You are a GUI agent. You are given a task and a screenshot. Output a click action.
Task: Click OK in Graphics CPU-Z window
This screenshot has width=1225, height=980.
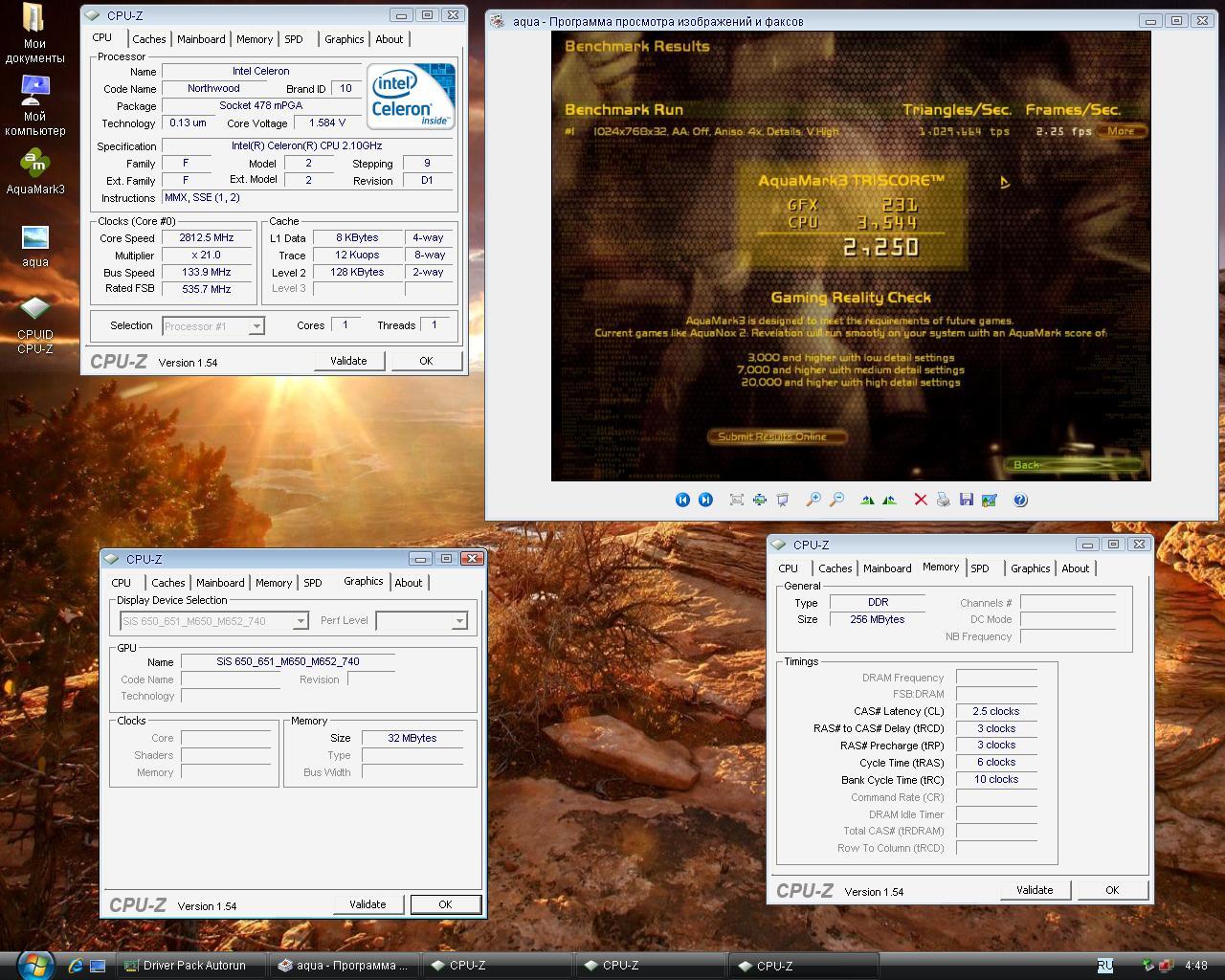click(x=445, y=904)
